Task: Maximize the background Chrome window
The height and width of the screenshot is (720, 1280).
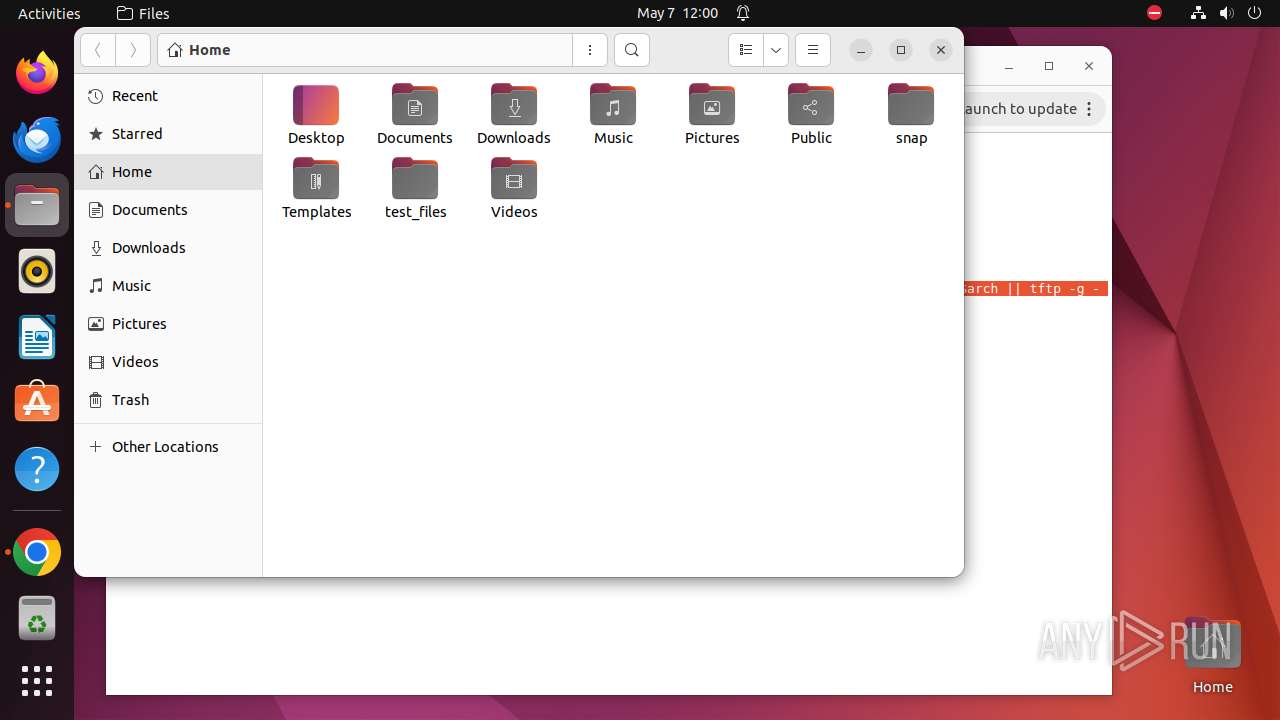Action: tap(1049, 67)
